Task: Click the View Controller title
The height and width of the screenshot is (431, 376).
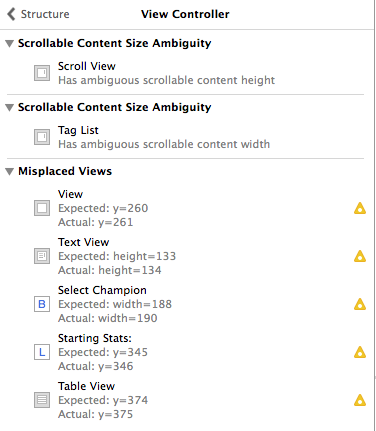Action: coord(185,14)
